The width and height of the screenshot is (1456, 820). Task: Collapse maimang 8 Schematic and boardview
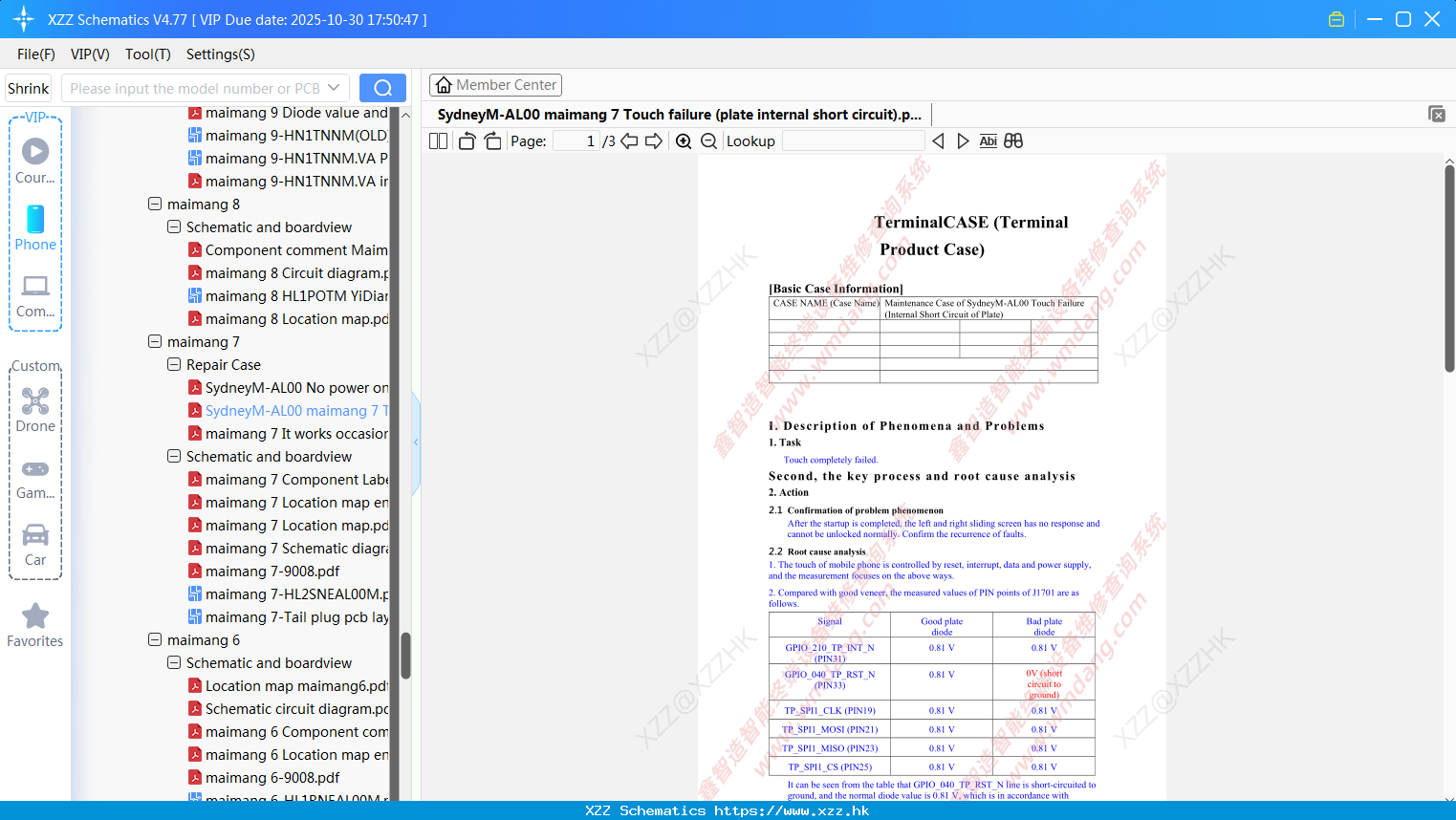174,227
